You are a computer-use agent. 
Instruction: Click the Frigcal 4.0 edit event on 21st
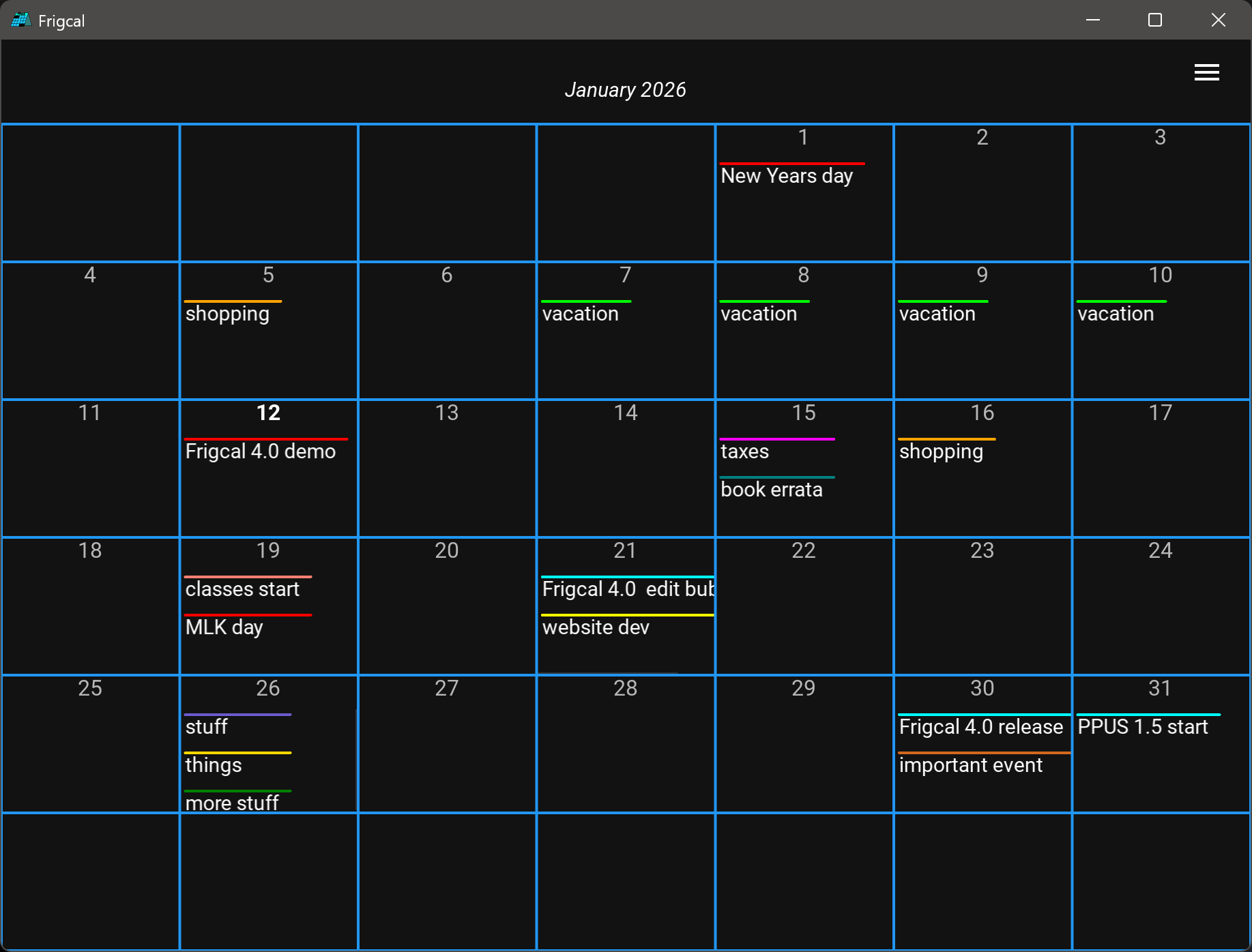coord(627,589)
